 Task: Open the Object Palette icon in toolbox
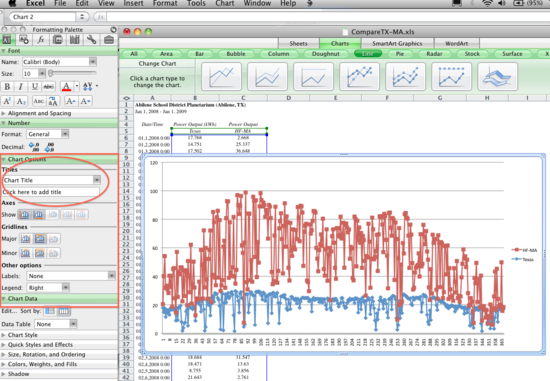point(24,40)
